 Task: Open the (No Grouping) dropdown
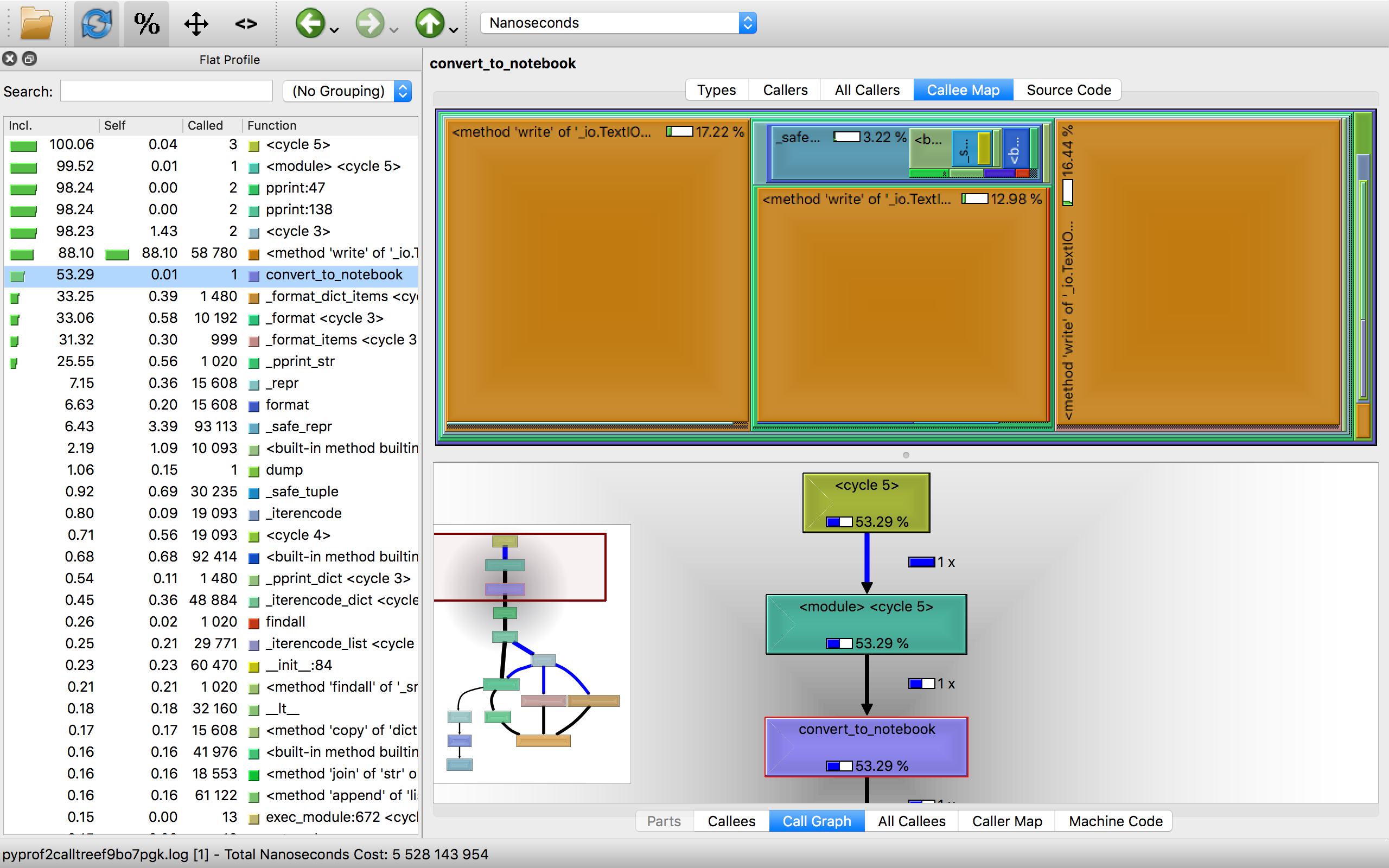(x=347, y=91)
